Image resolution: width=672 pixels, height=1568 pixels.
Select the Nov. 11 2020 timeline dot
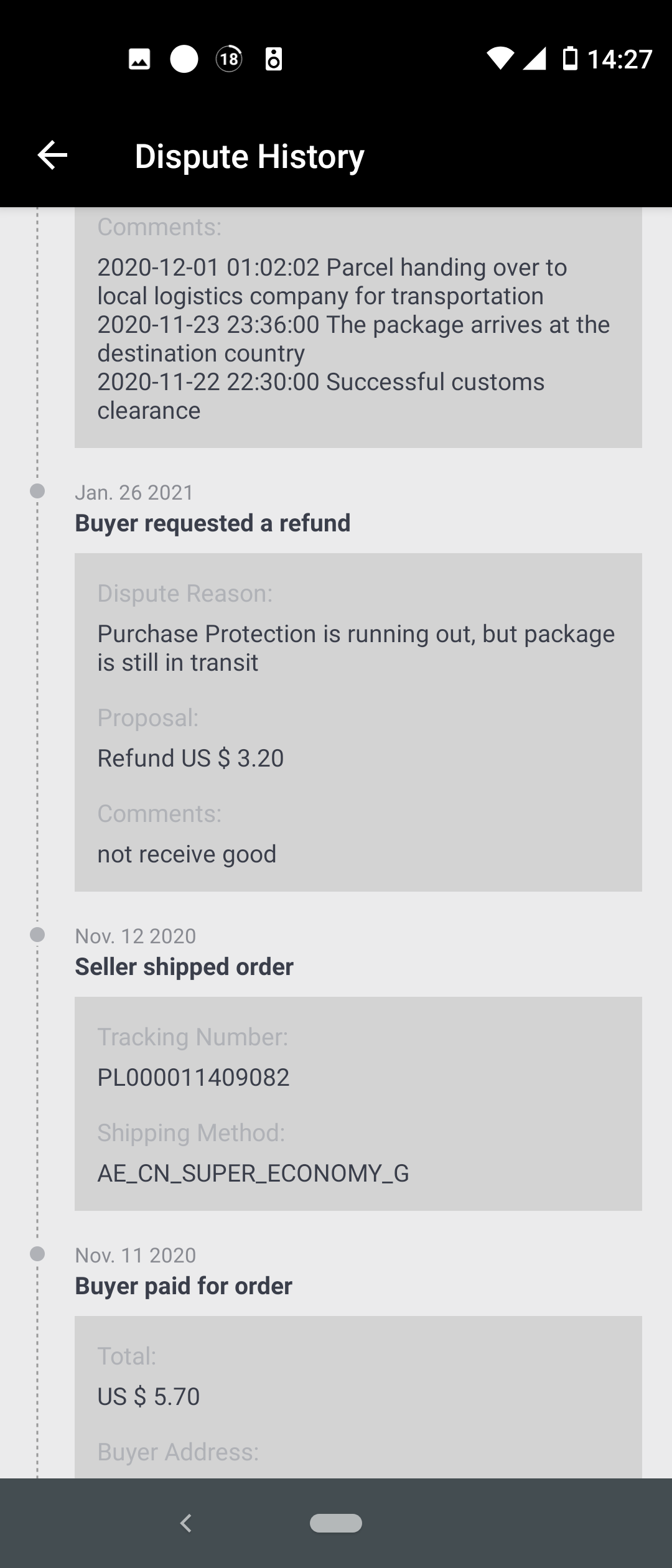[x=37, y=1254]
